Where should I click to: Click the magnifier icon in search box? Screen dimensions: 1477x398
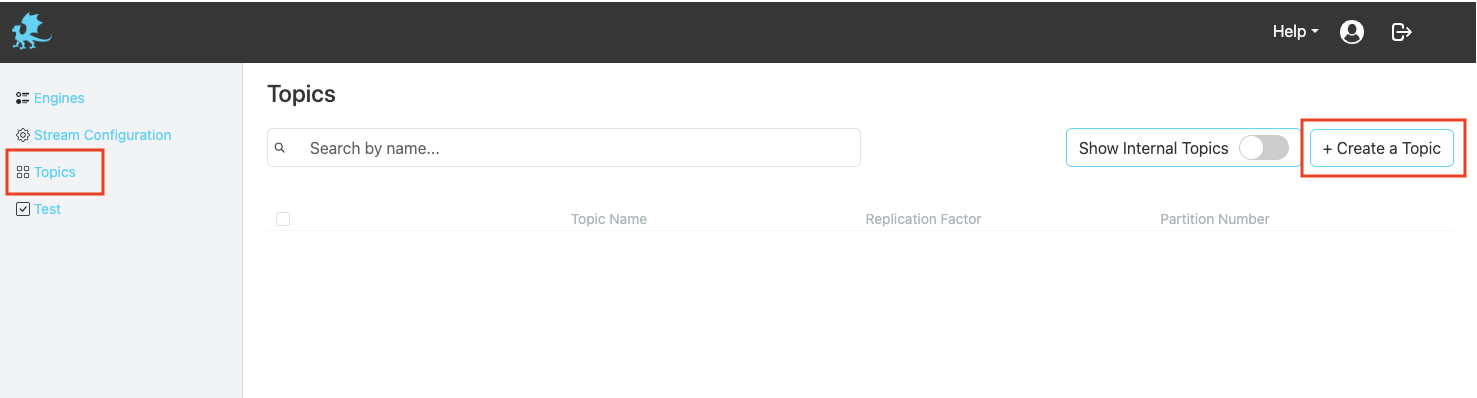(x=280, y=148)
